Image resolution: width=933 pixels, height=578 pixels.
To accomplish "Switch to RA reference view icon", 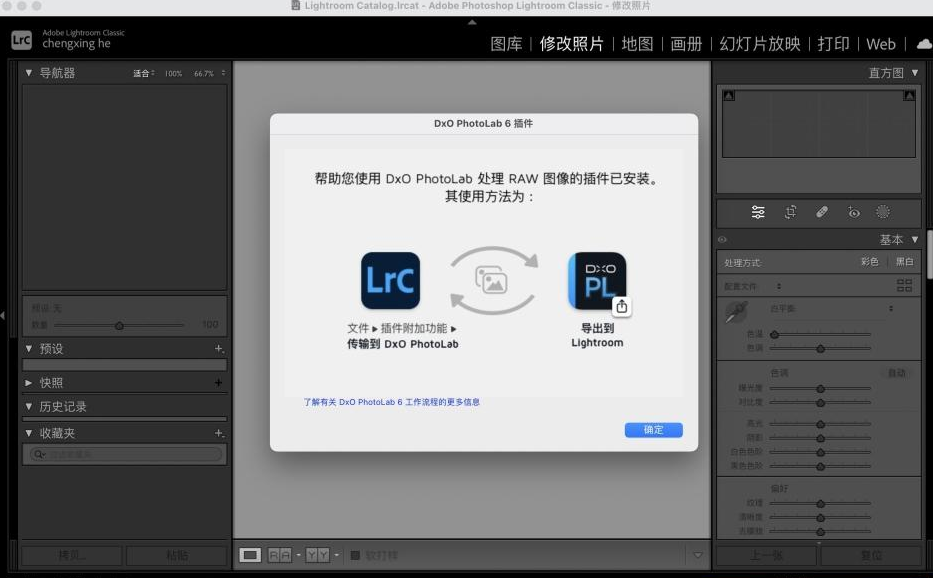I will [x=280, y=555].
